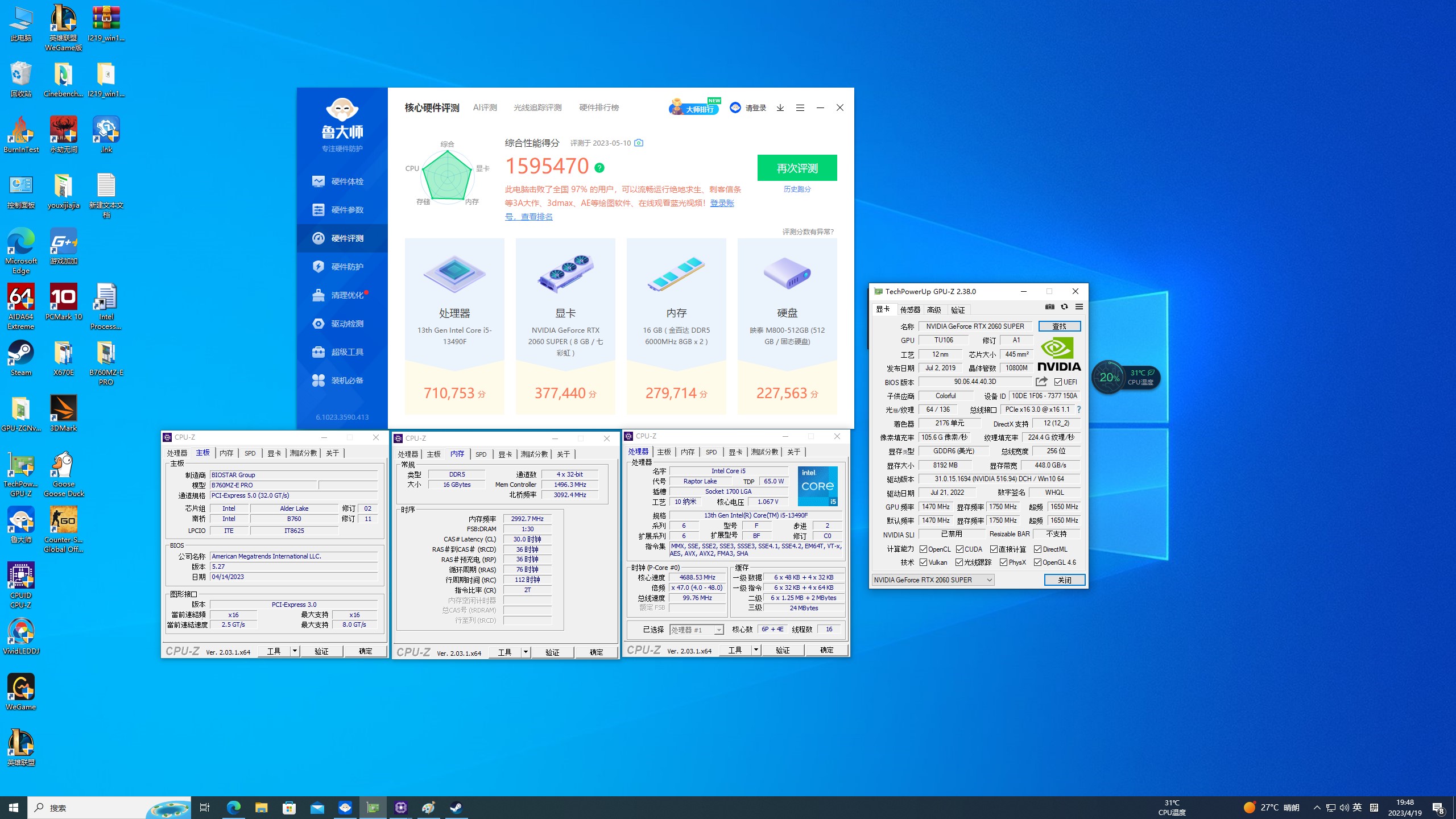Viewport: 1456px width, 819px height.
Task: Open GPU-Z hamburger menu icon
Action: click(x=1079, y=307)
